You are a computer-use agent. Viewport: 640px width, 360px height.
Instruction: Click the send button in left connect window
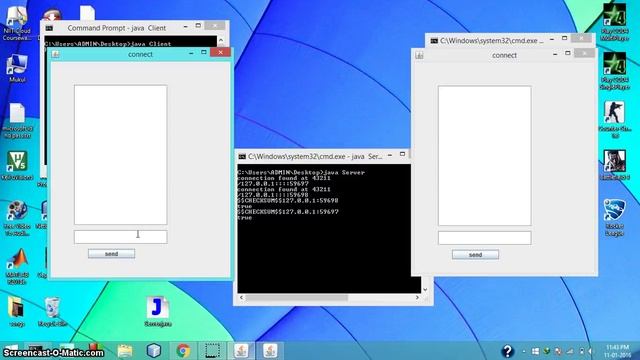[111, 254]
